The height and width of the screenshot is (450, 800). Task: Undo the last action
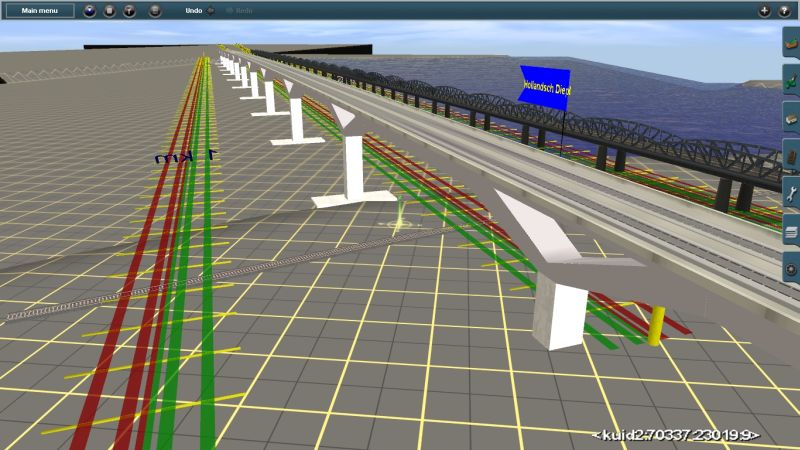tap(194, 11)
